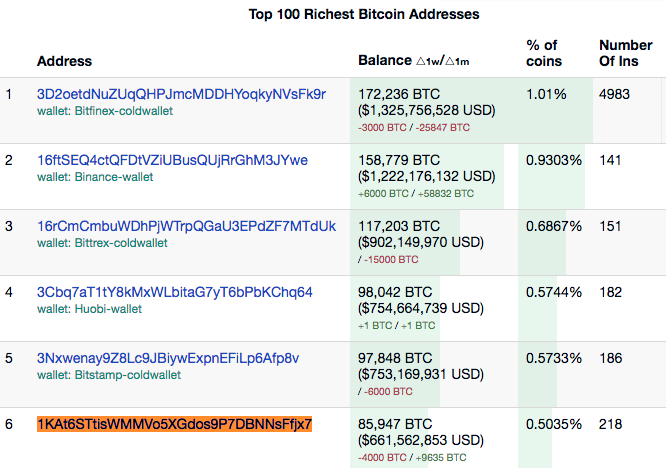Open address 3D2oetdNuZUqQHPJmcMDDHYoqkyNVsFk9r
The width and height of the screenshot is (666, 468).
[181, 94]
